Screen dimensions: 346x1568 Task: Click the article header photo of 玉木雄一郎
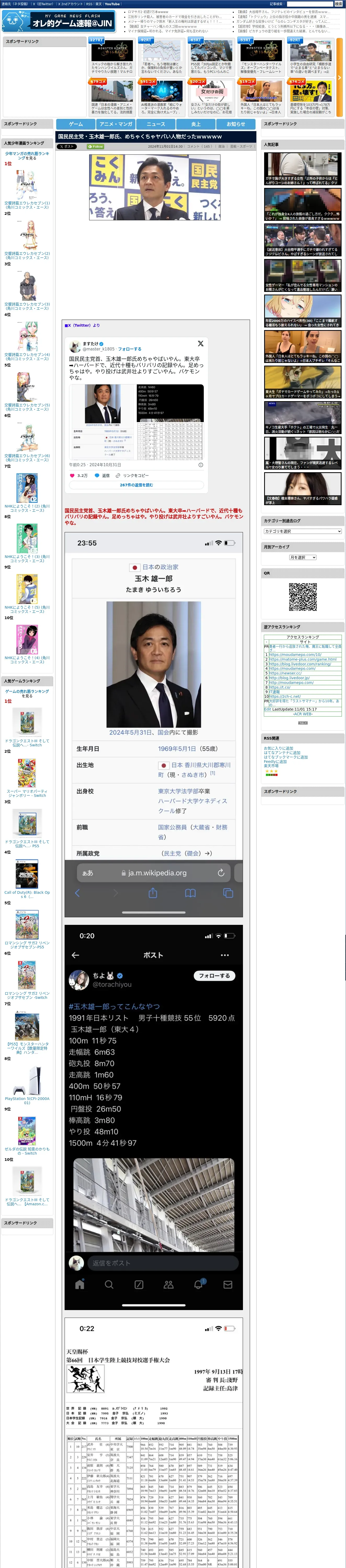click(x=155, y=187)
